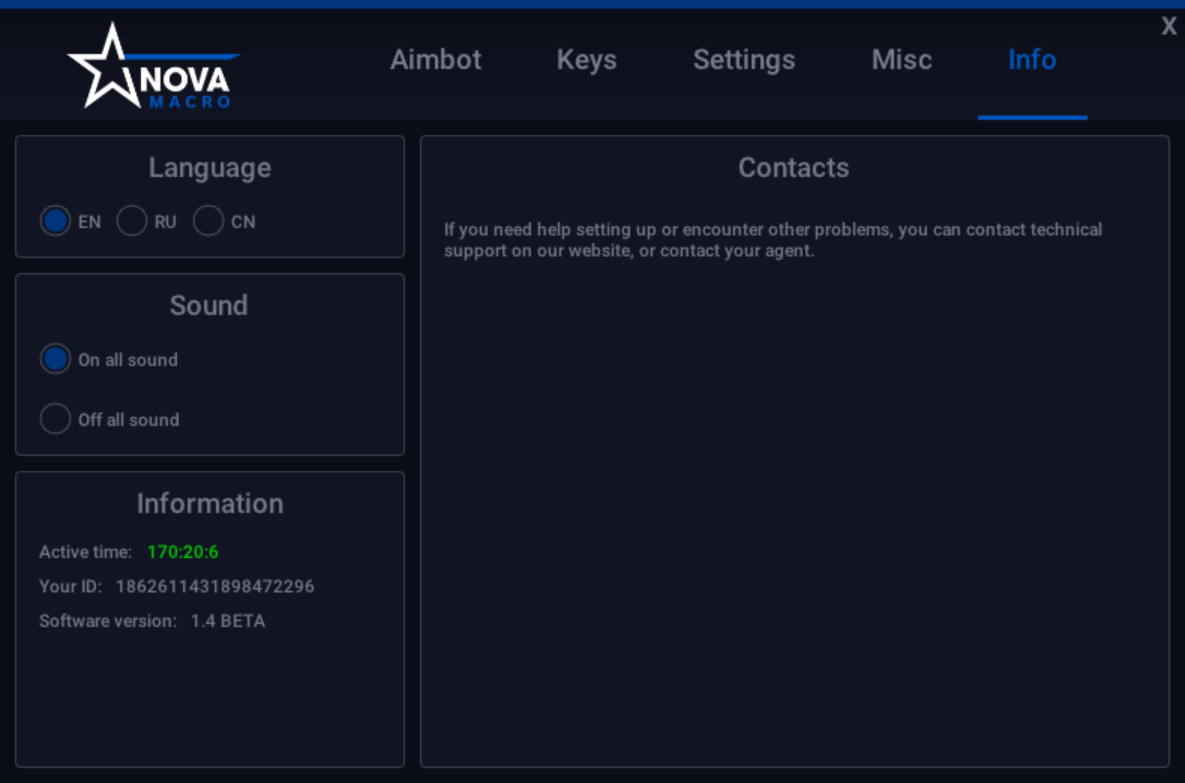Viewport: 1185px width, 783px height.
Task: Click the Nova Macro star logo
Action: [x=153, y=66]
